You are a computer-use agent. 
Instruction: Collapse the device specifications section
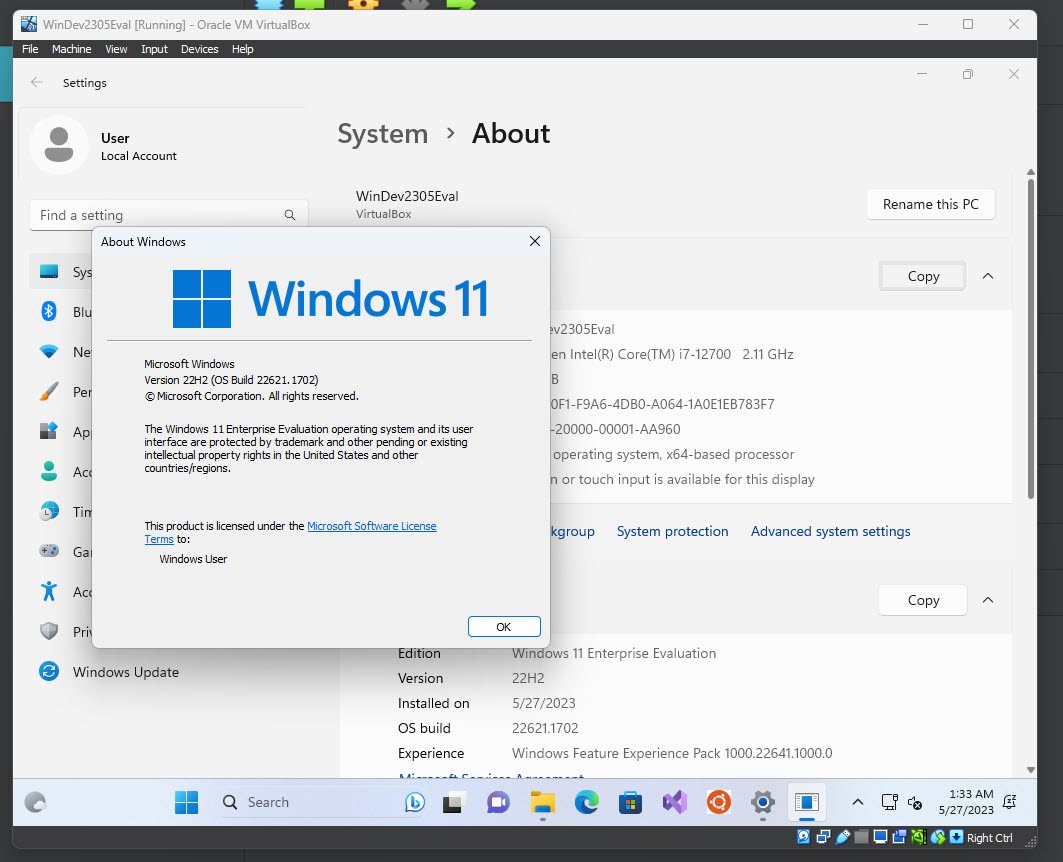pyautogui.click(x=988, y=276)
